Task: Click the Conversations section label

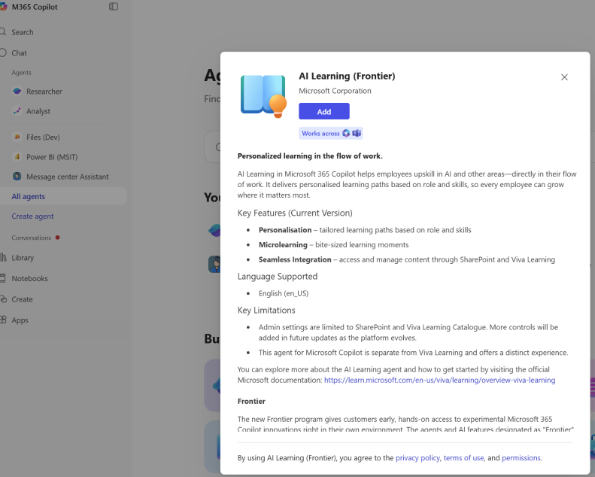Action: coord(31,238)
